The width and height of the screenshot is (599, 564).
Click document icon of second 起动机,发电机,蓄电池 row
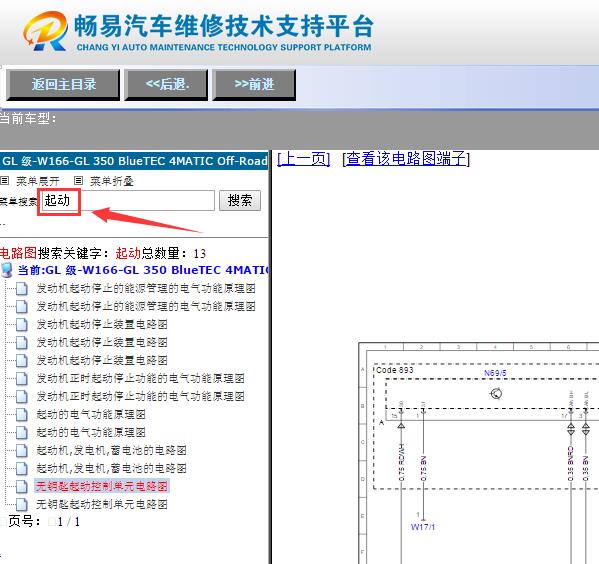pyautogui.click(x=22, y=468)
